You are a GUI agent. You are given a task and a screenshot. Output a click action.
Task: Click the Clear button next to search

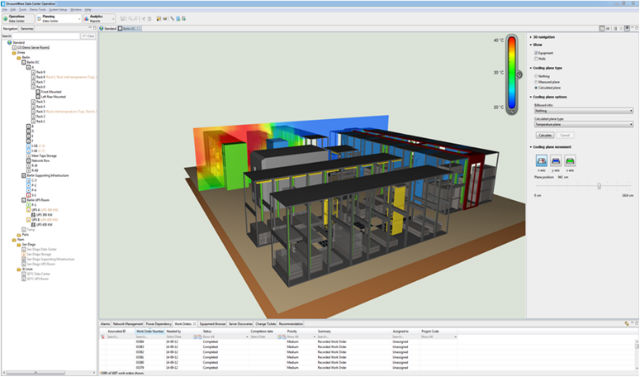(88, 36)
